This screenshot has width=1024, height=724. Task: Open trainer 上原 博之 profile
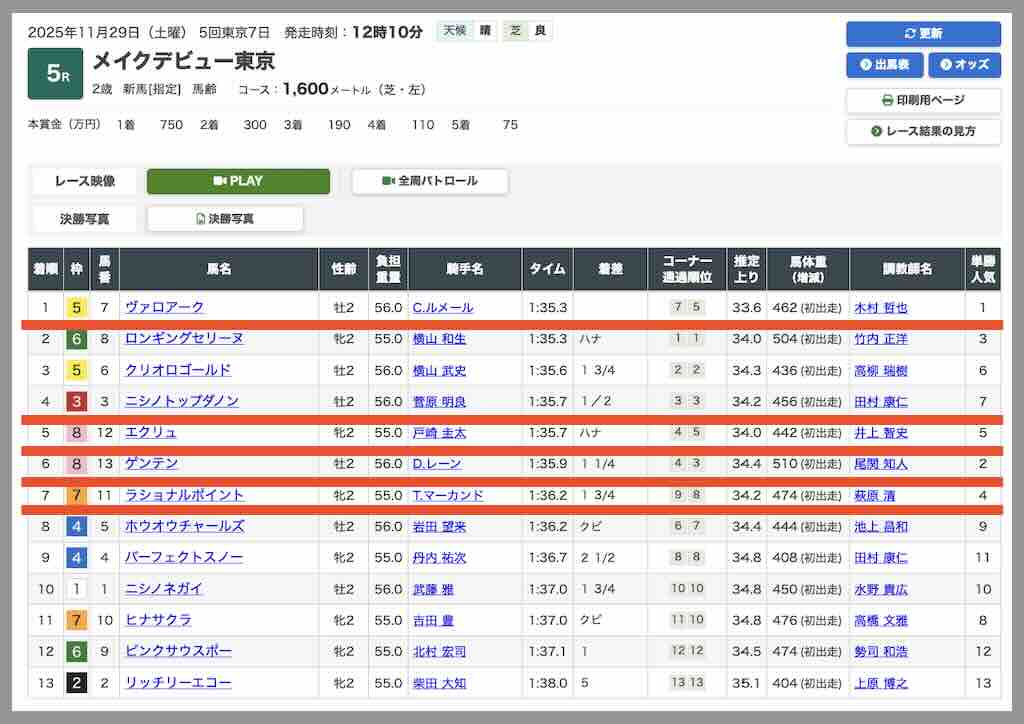pyautogui.click(x=880, y=683)
